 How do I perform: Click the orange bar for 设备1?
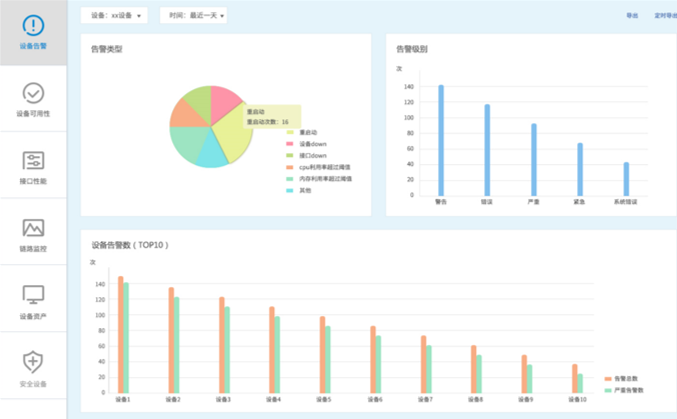[121, 334]
